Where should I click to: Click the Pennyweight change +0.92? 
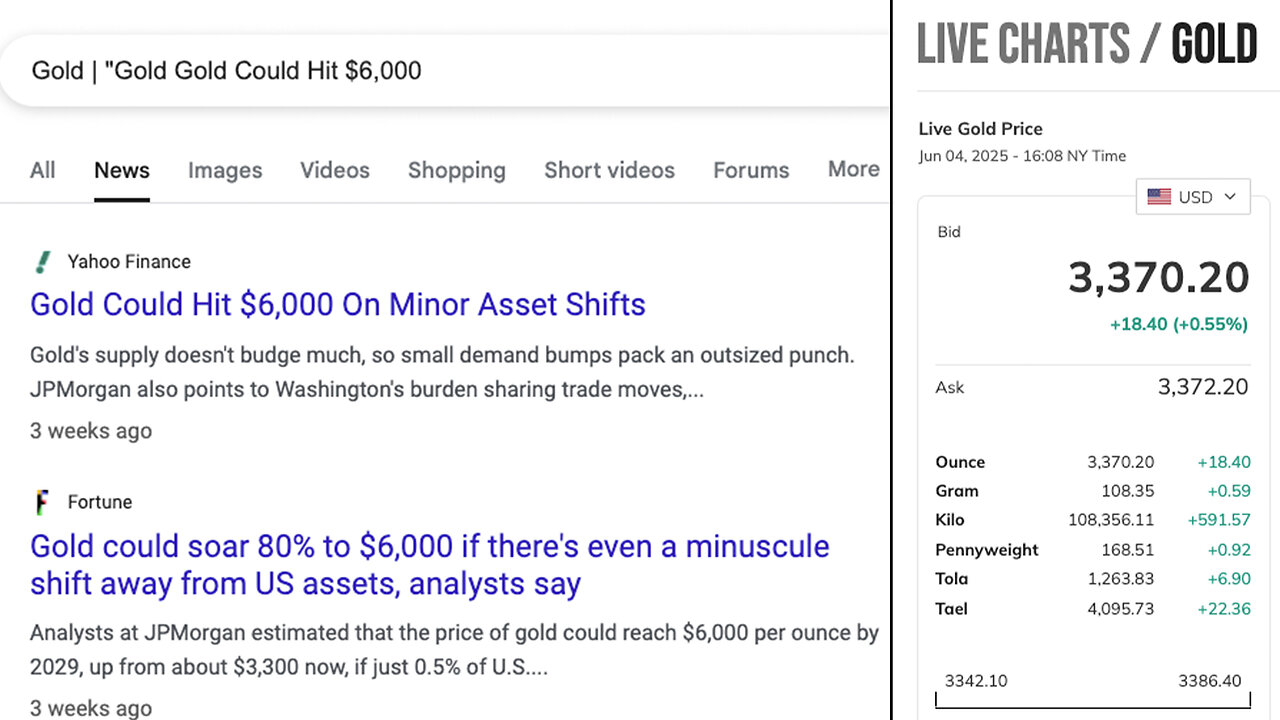coord(1229,550)
